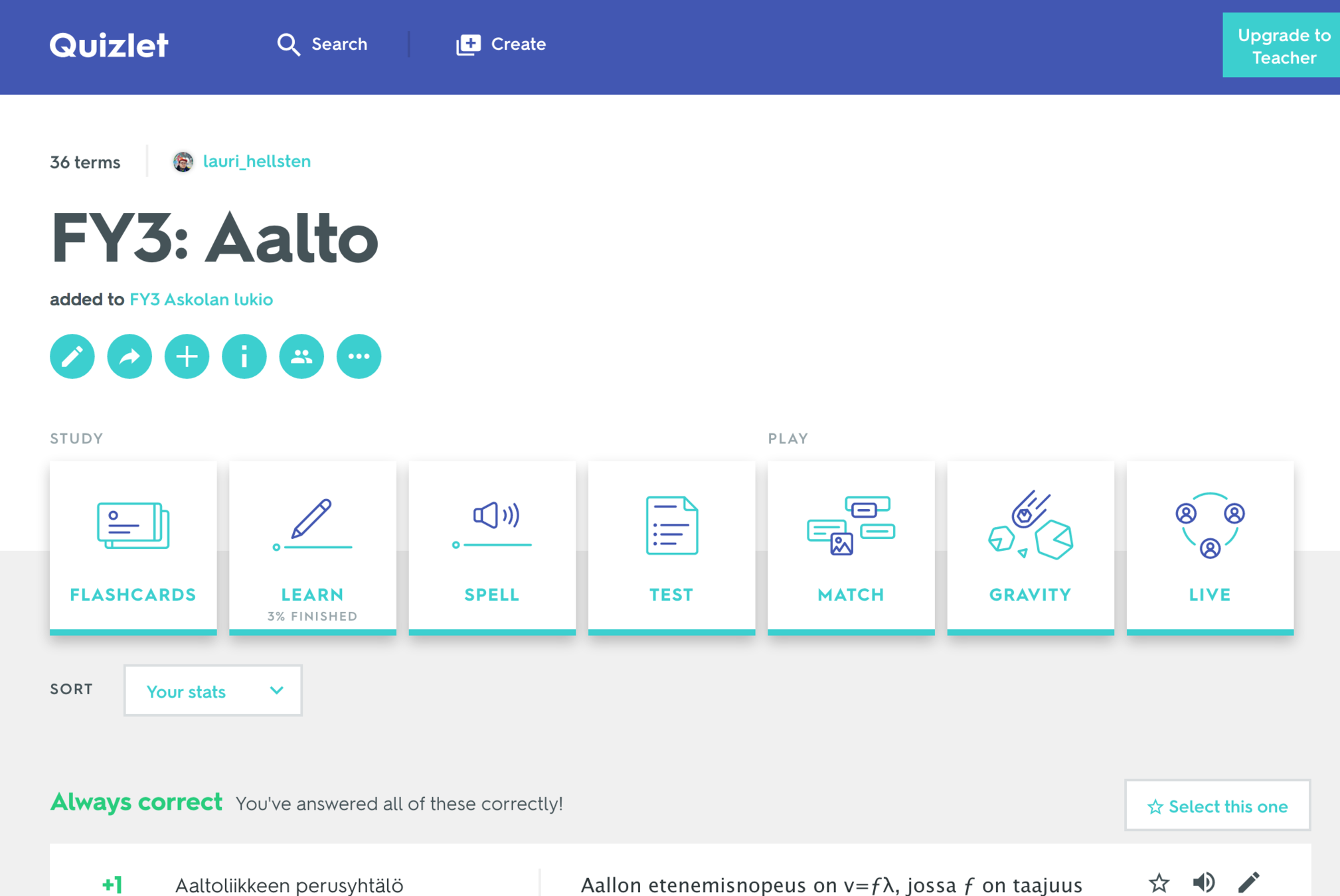Open the Flashcards study mode
This screenshot has width=1340, height=896.
coord(133,547)
